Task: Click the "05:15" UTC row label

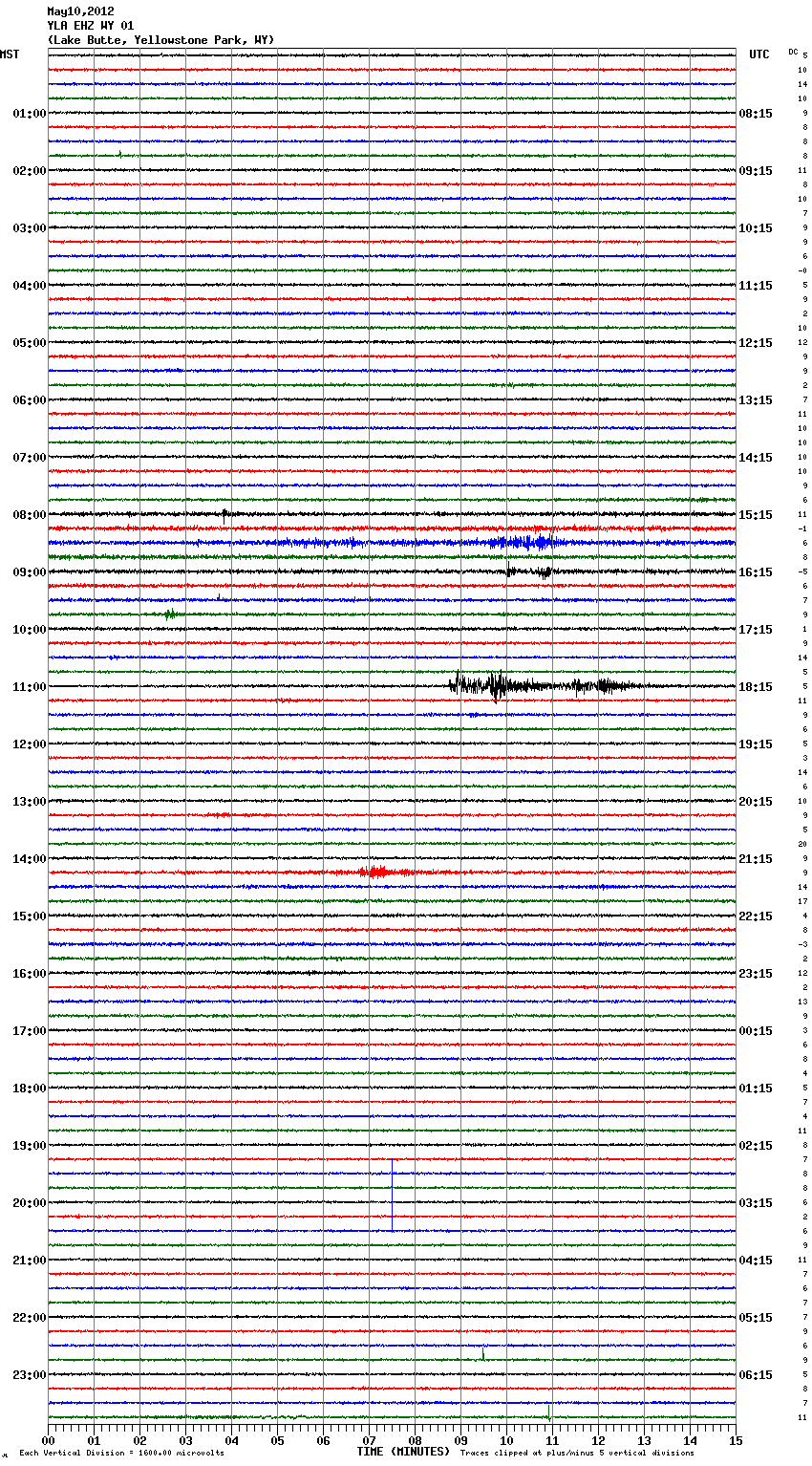Action: click(x=756, y=1318)
